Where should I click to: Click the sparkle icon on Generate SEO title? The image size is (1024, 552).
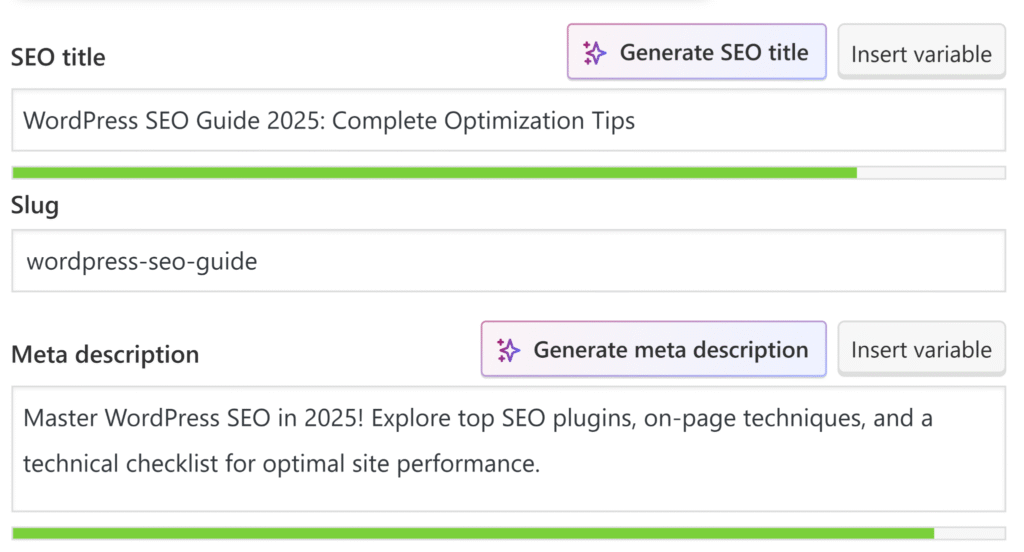[x=594, y=53]
